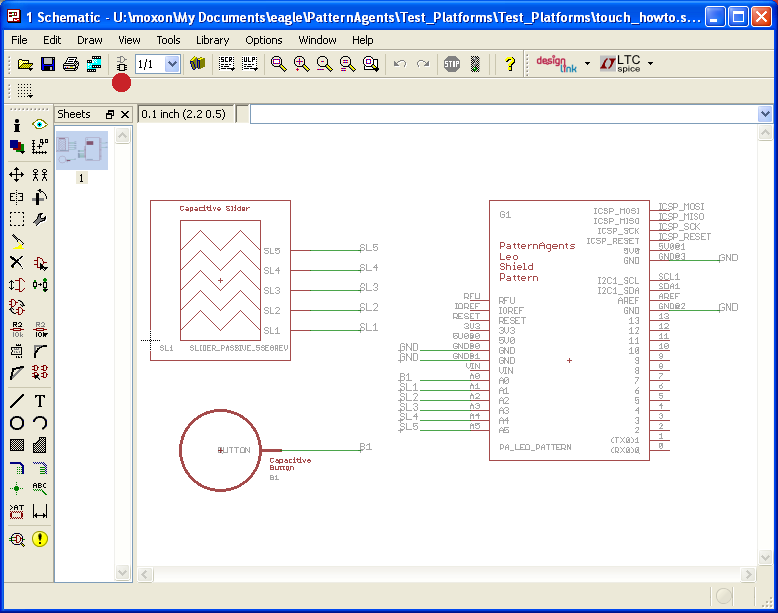This screenshot has width=778, height=613.
Task: Open the ULP run dropdown
Action: (x=250, y=64)
